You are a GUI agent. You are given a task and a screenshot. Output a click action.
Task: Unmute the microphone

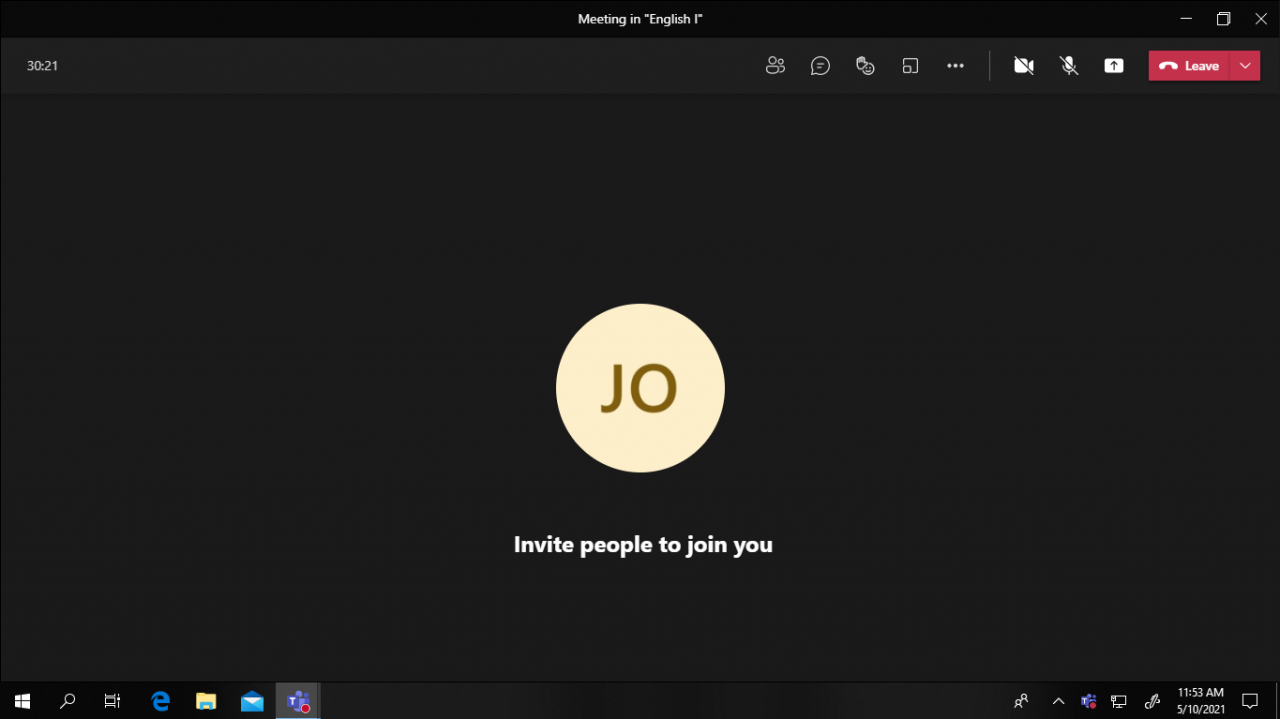(1069, 66)
